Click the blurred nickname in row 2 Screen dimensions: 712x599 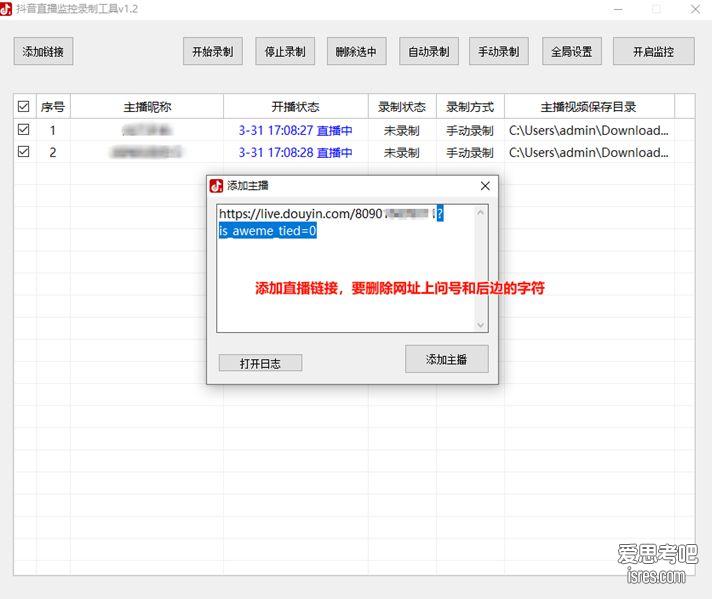pyautogui.click(x=146, y=152)
